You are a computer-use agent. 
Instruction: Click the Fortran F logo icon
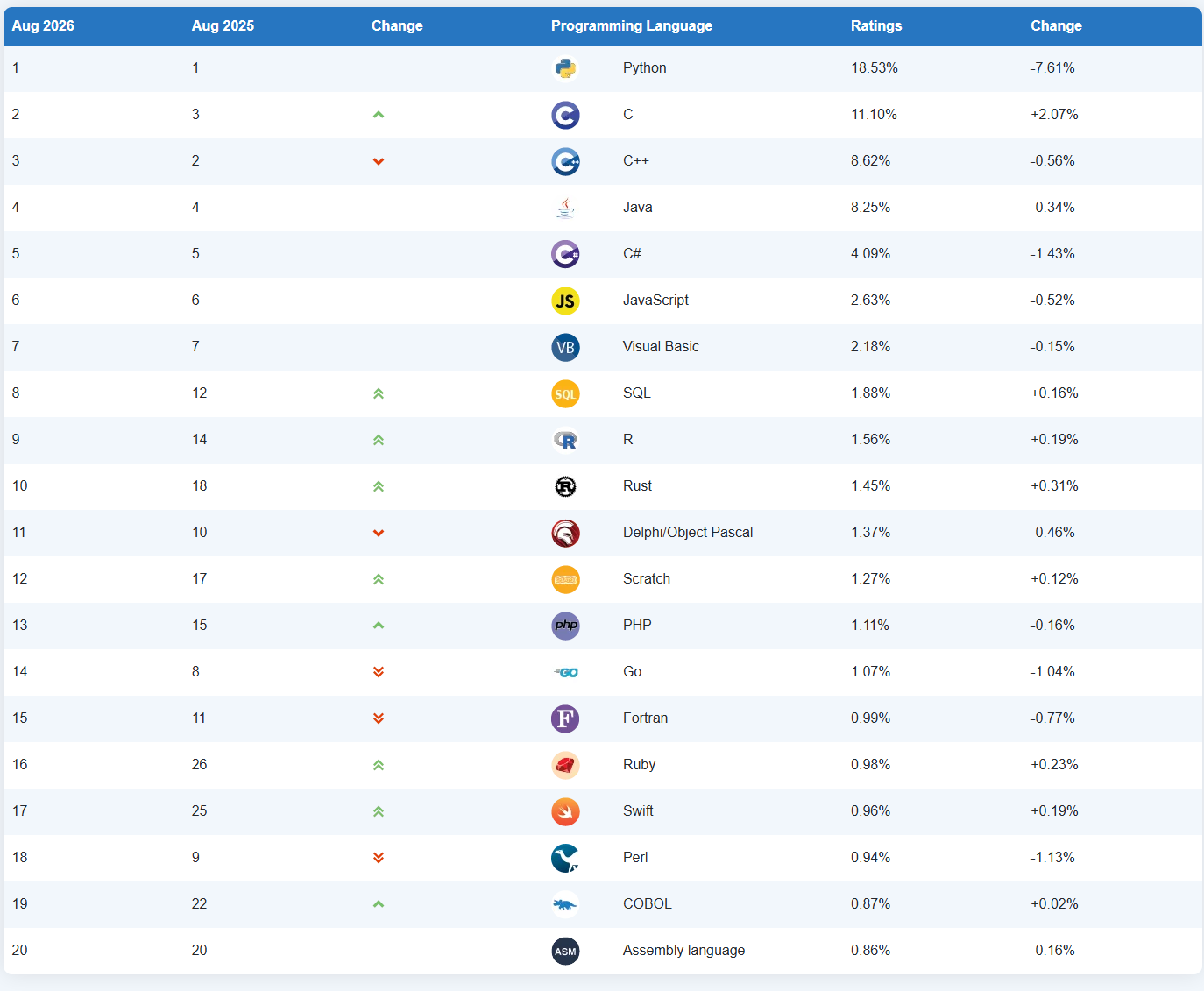tap(565, 718)
